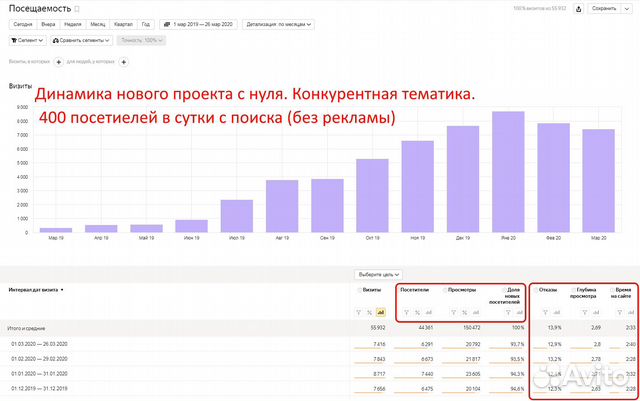Open the Сегмент dropdown
The image size is (640, 401).
point(27,40)
